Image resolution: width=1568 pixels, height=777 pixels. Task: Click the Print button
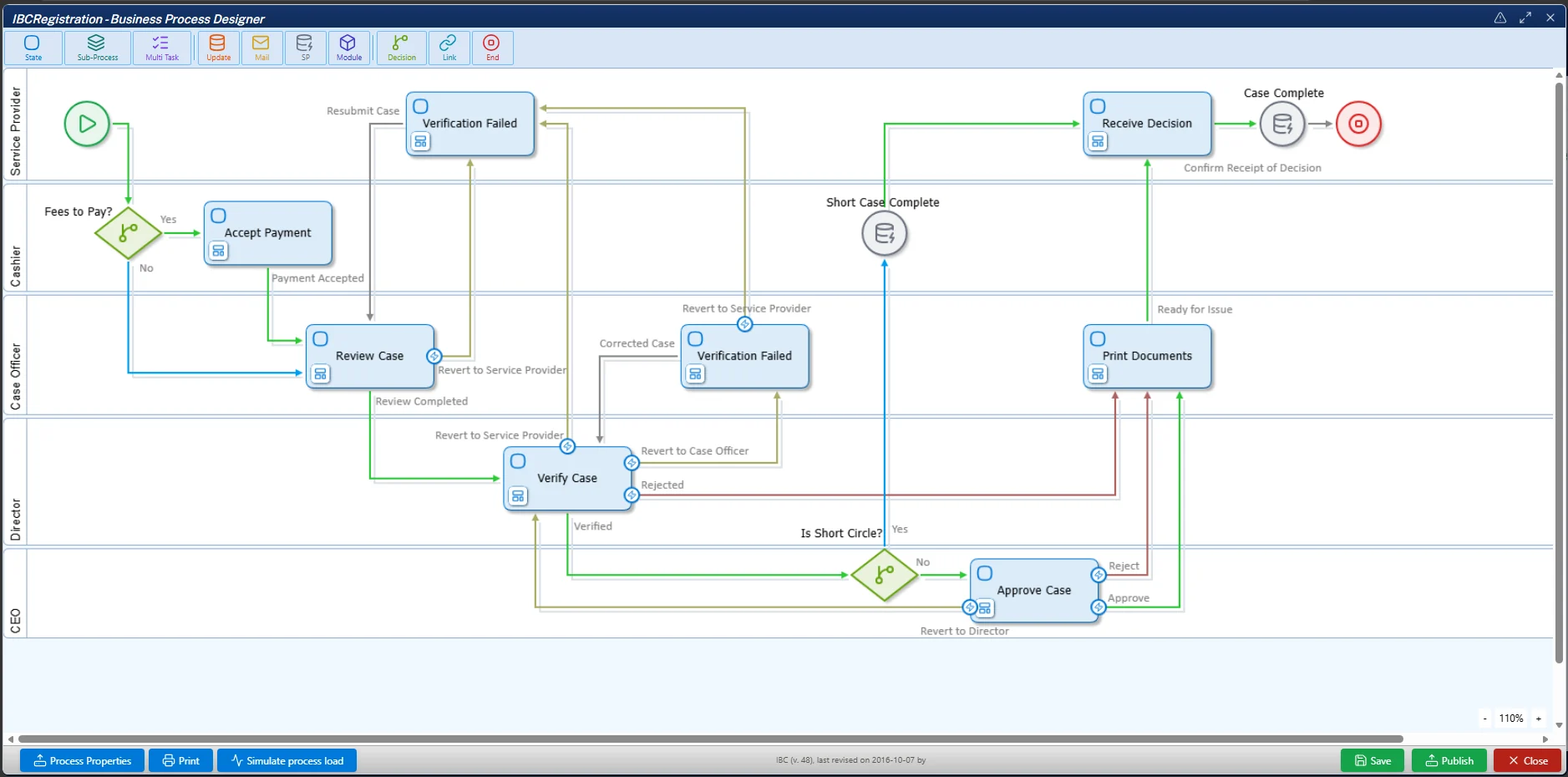180,760
